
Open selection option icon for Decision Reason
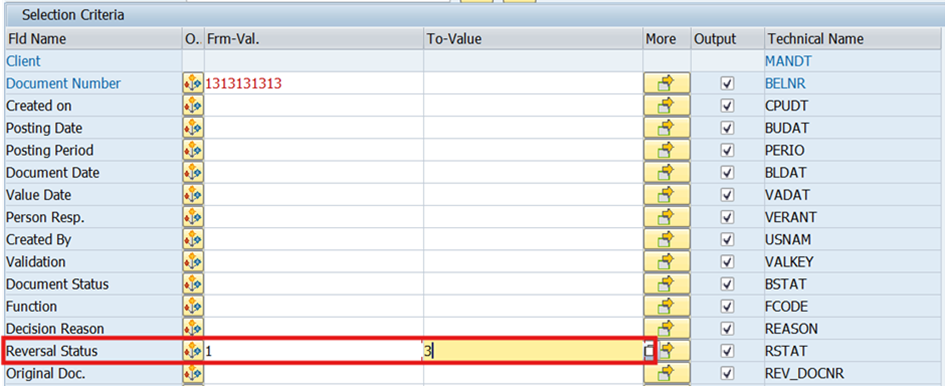(x=193, y=328)
